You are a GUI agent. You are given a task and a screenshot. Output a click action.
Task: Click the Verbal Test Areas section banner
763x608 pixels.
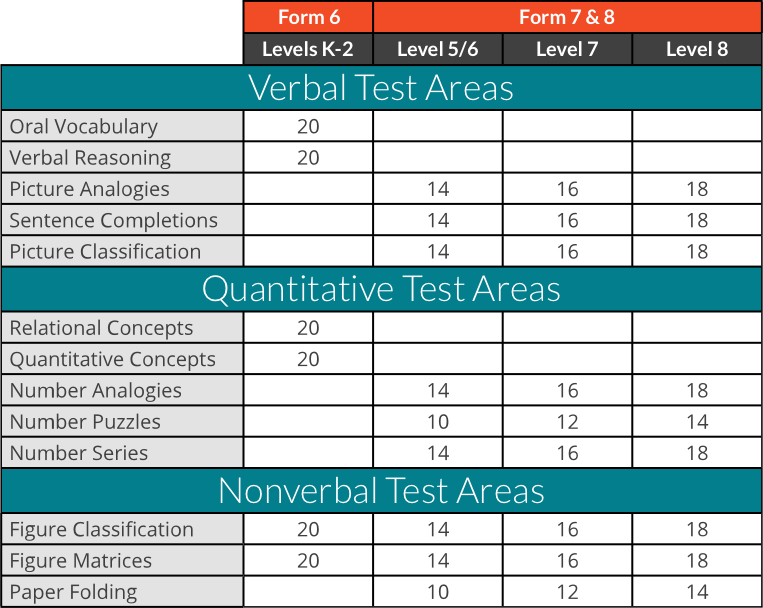(381, 88)
